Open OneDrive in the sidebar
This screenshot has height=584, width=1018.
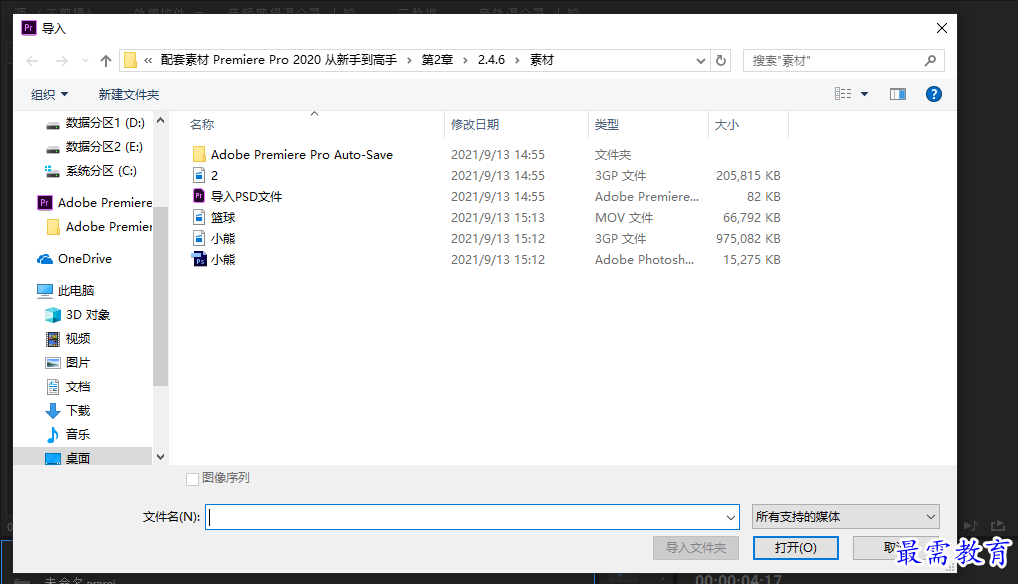pos(75,258)
